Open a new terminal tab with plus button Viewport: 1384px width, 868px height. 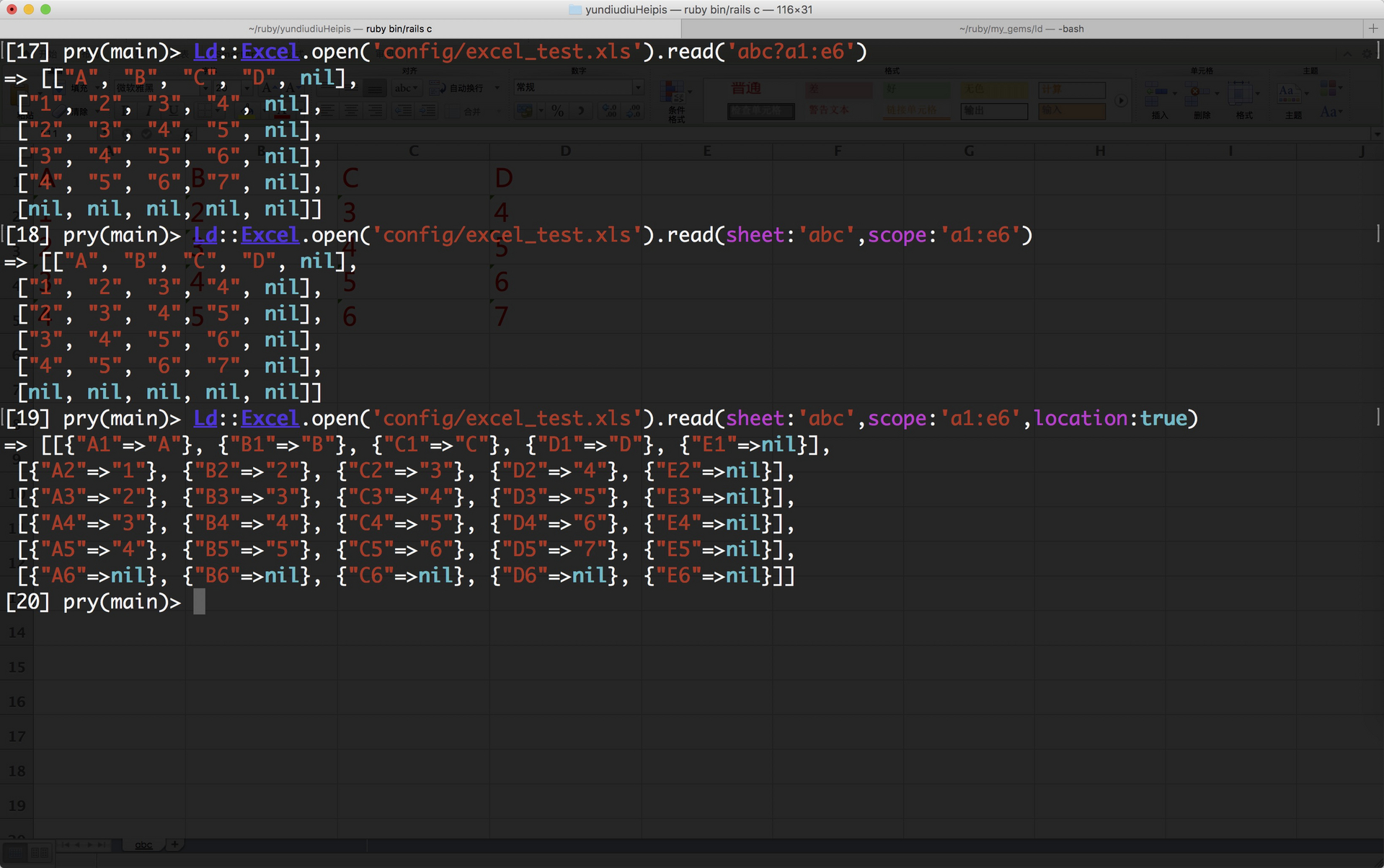pos(1372,29)
